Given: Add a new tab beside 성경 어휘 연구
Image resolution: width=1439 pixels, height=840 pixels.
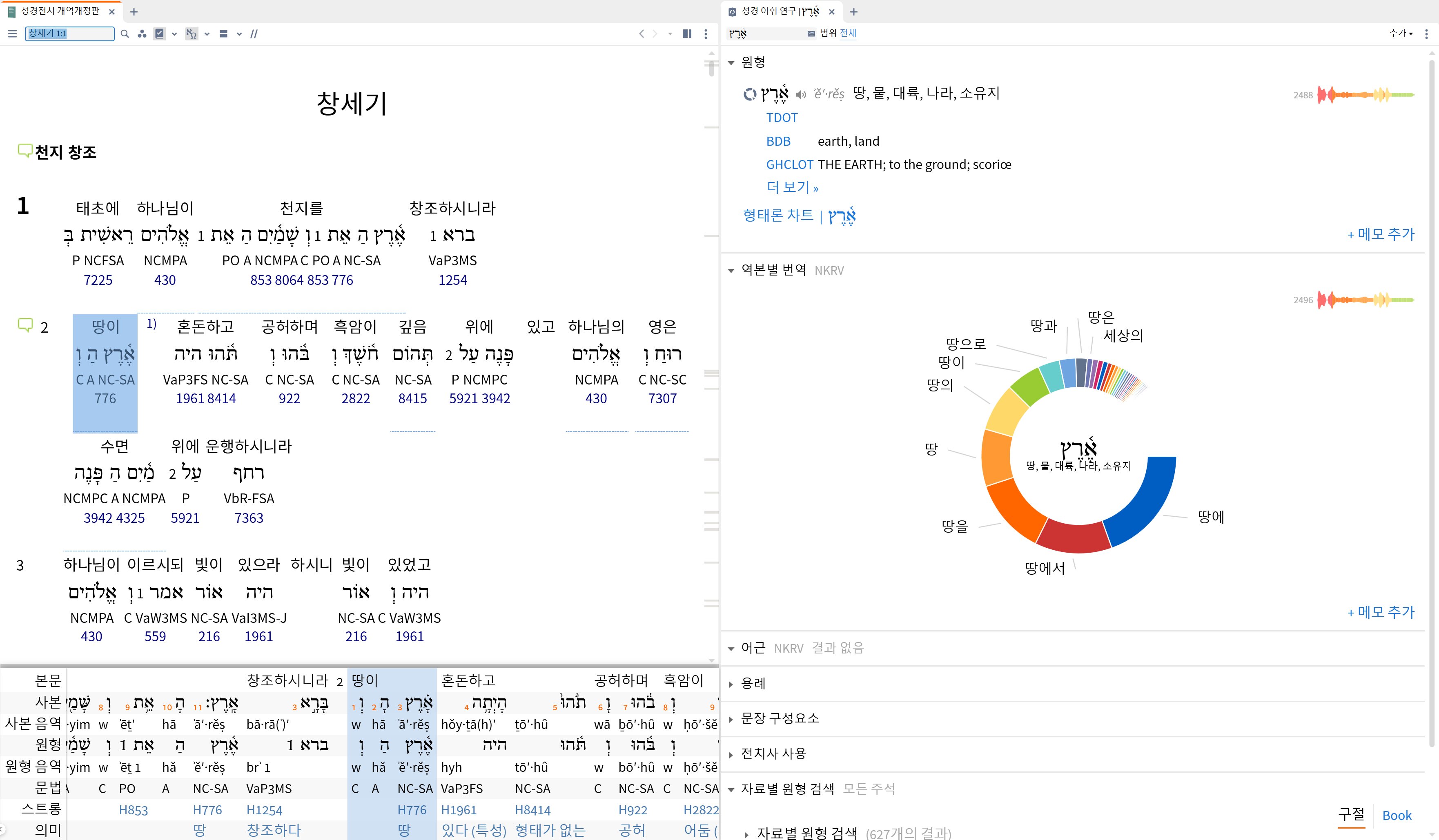Looking at the screenshot, I should (854, 11).
